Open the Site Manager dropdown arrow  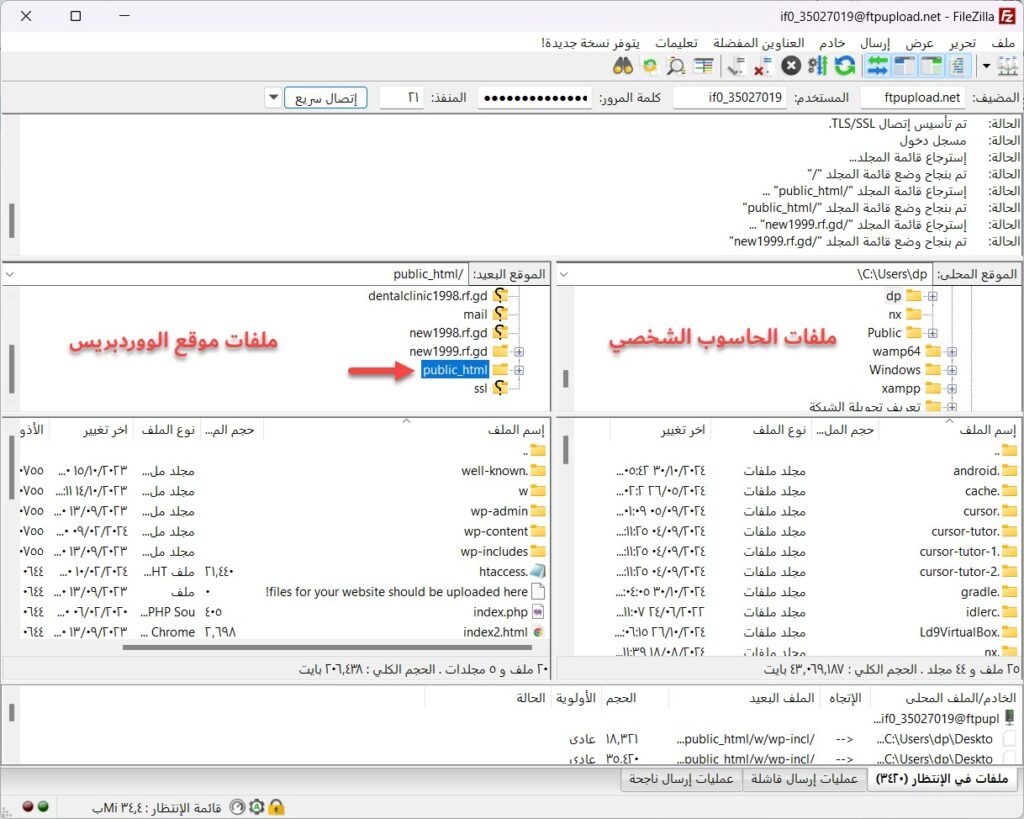986,65
